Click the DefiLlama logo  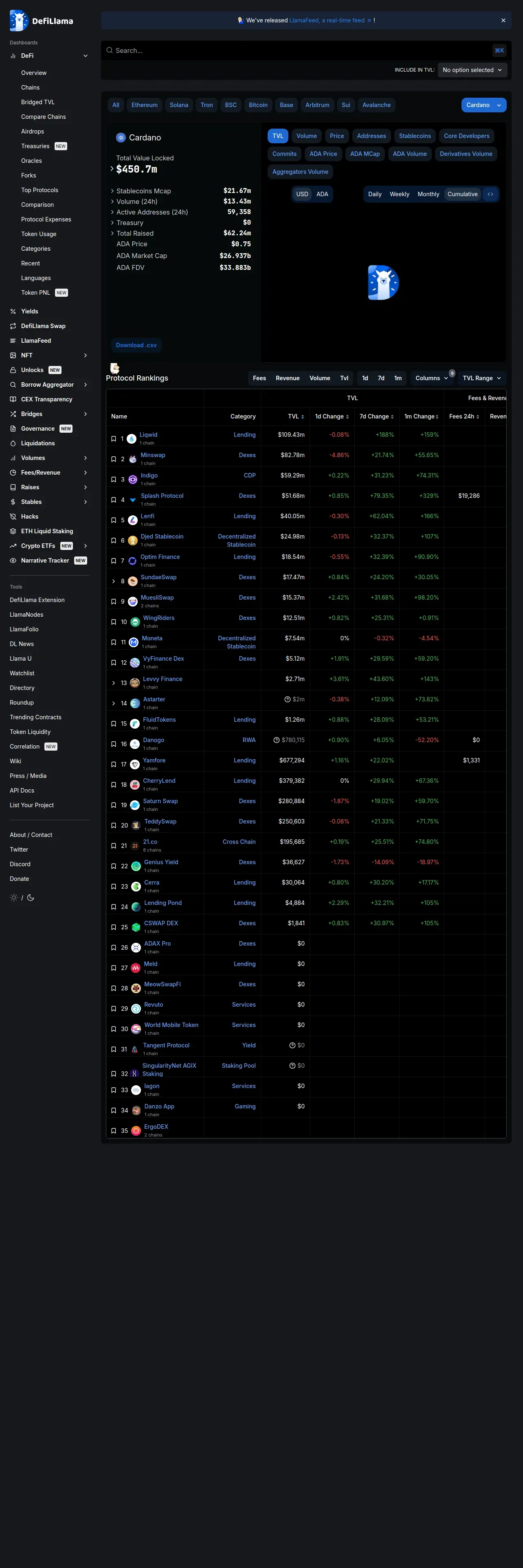[42, 21]
